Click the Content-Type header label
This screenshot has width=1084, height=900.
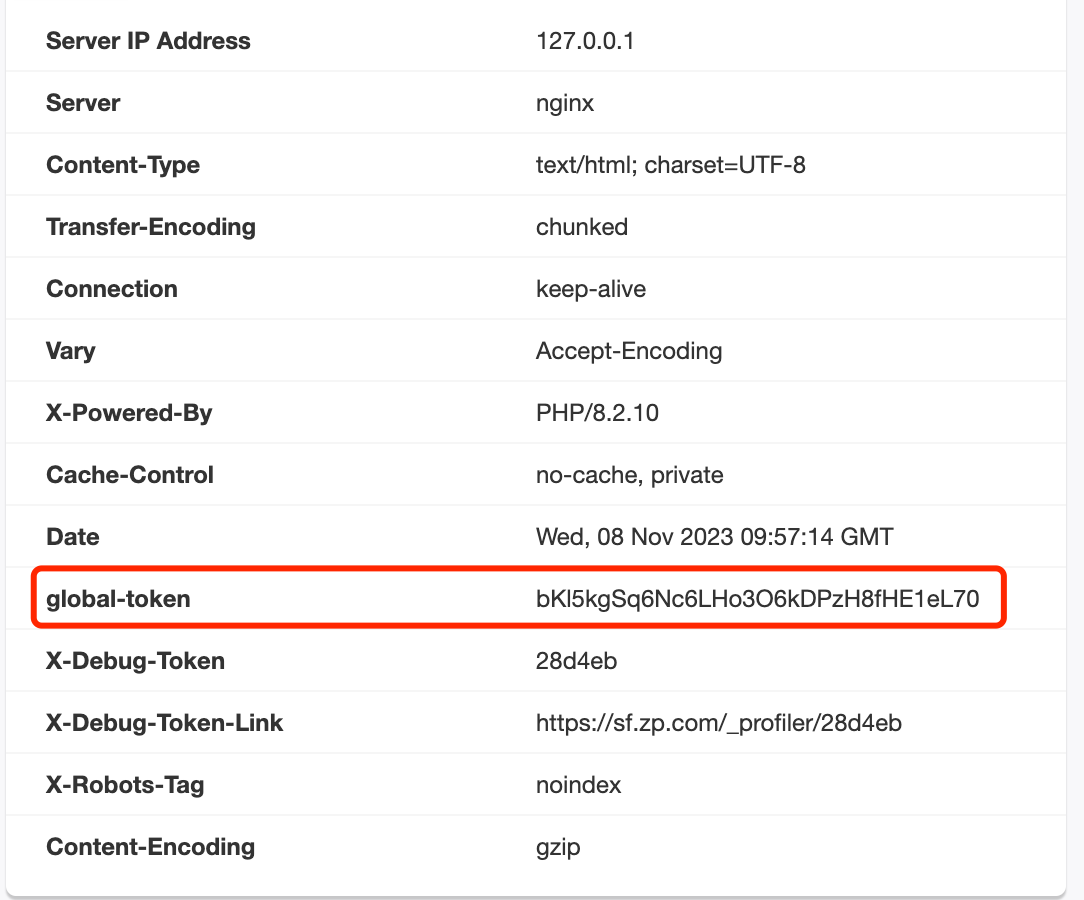(x=123, y=165)
